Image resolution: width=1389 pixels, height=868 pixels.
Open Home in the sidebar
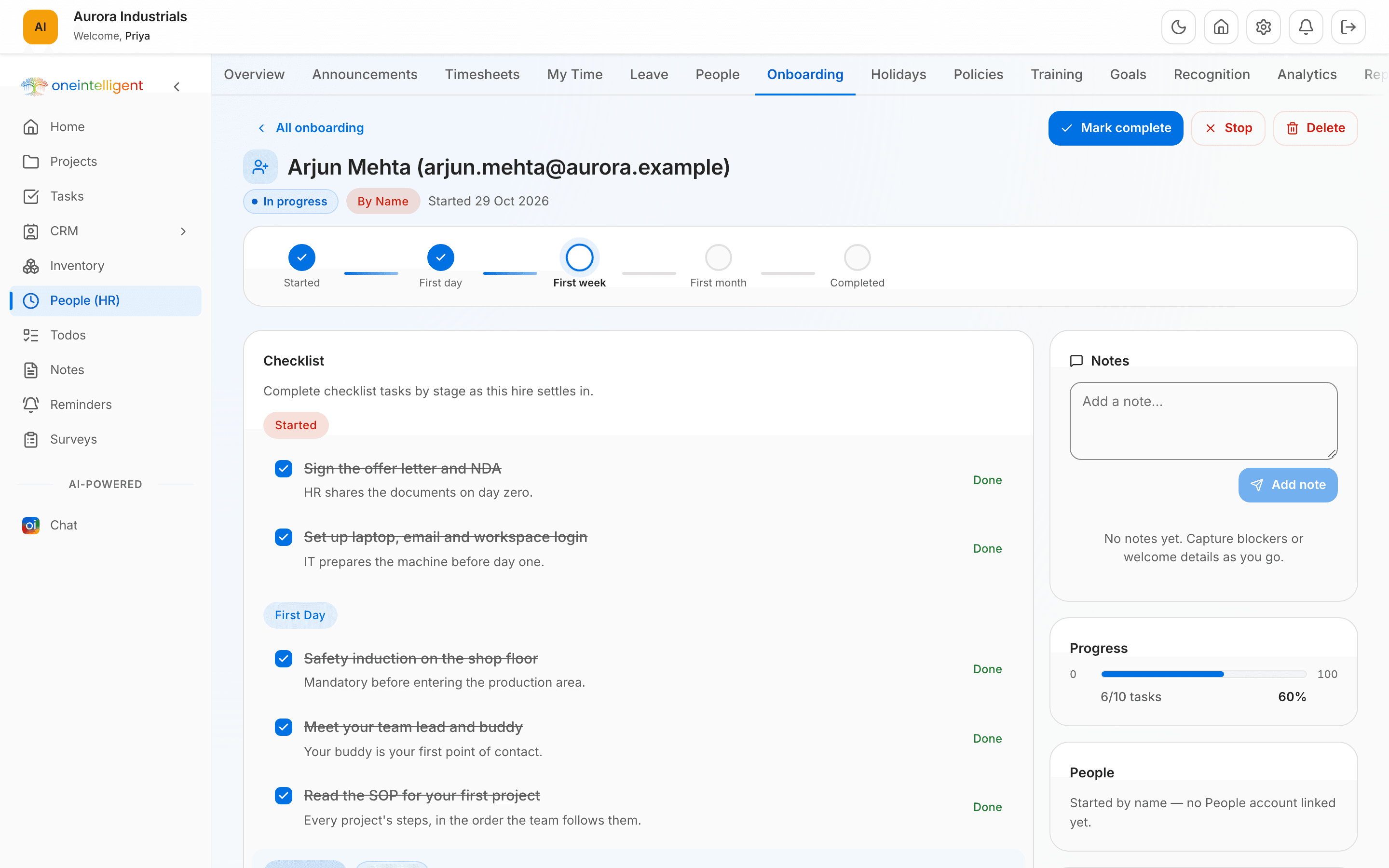tap(106, 127)
